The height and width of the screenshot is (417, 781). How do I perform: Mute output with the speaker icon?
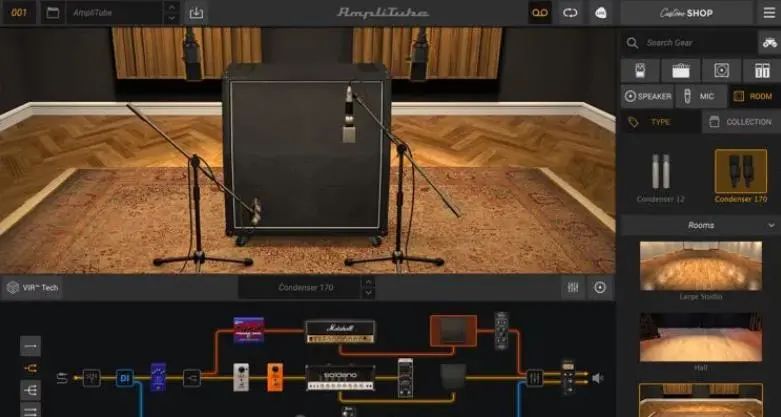(598, 379)
